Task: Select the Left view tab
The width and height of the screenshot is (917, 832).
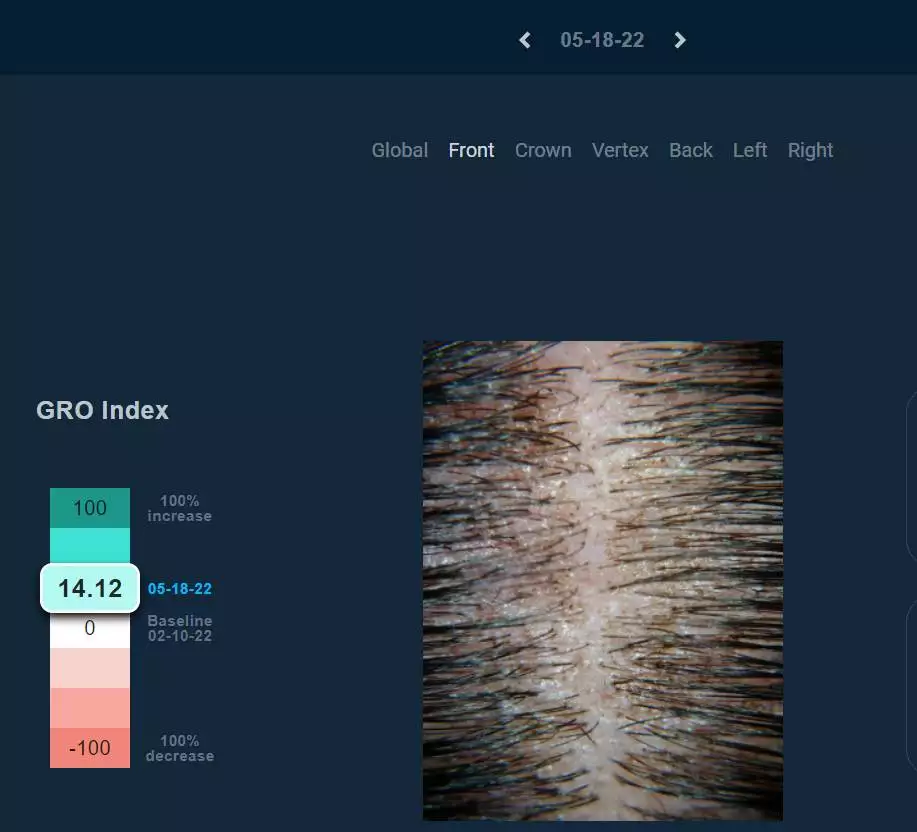Action: coord(750,150)
